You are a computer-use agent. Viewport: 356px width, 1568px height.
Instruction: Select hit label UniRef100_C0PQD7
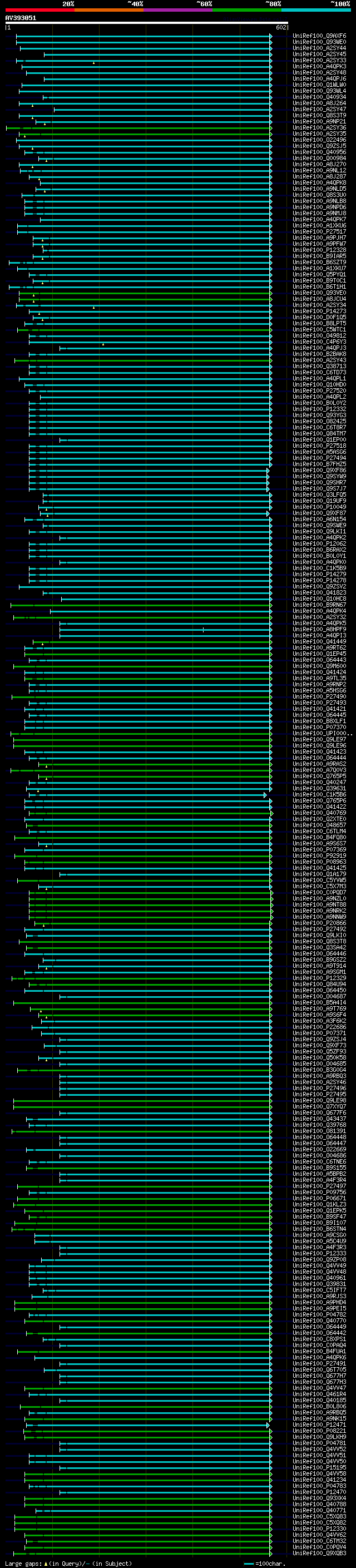[x=319, y=892]
